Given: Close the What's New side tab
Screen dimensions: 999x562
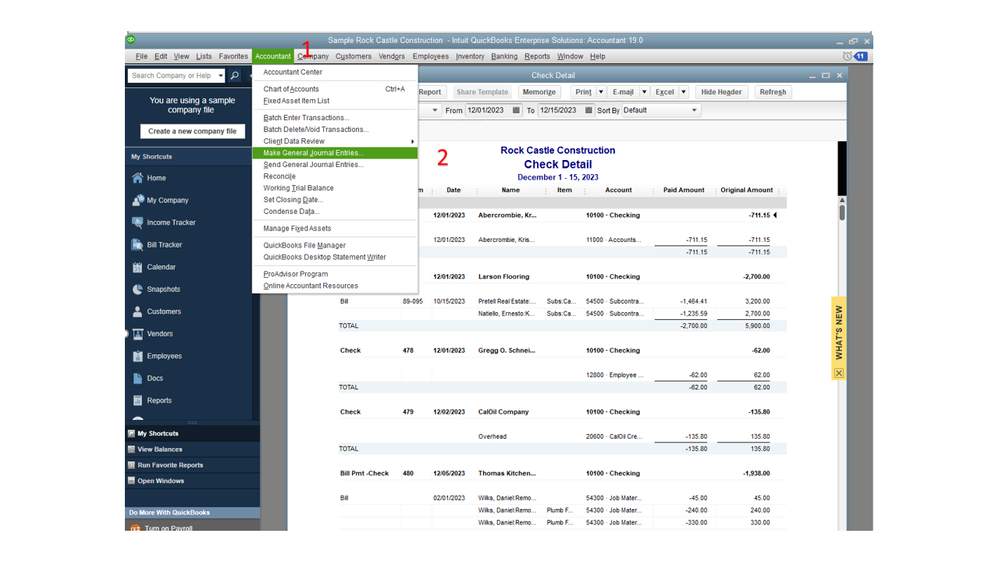Looking at the screenshot, I should point(838,373).
